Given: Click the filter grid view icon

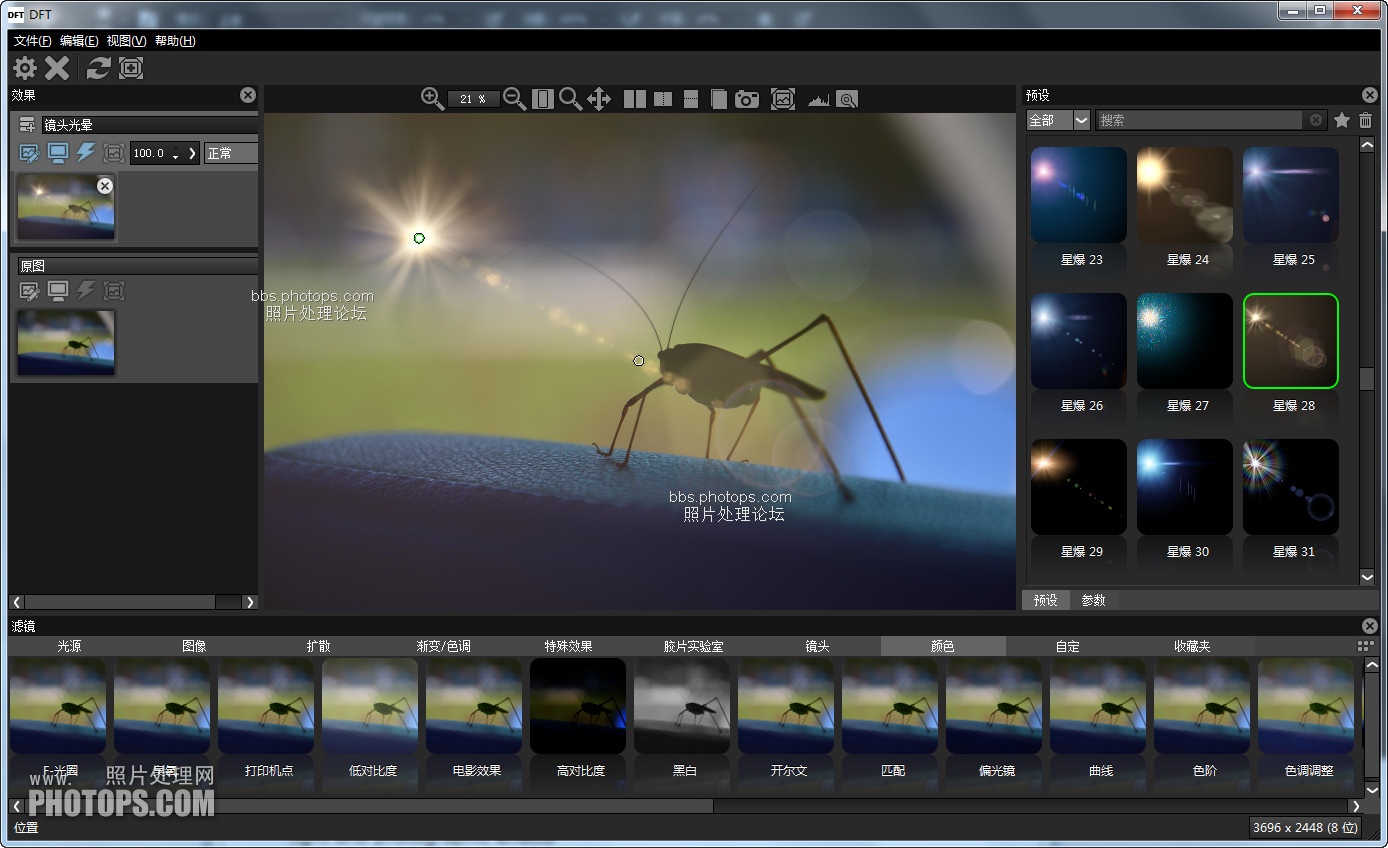Looking at the screenshot, I should tap(1366, 646).
